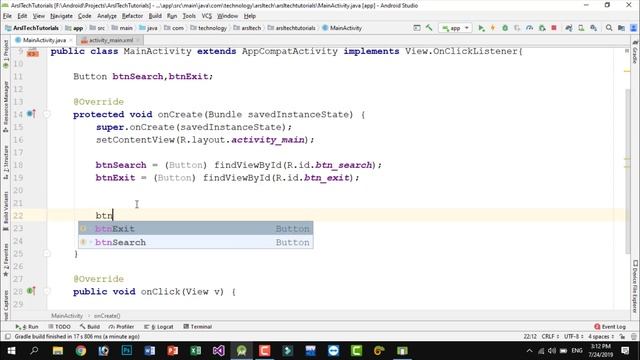Click the overridden method gutter icon on line 14

coord(31,114)
